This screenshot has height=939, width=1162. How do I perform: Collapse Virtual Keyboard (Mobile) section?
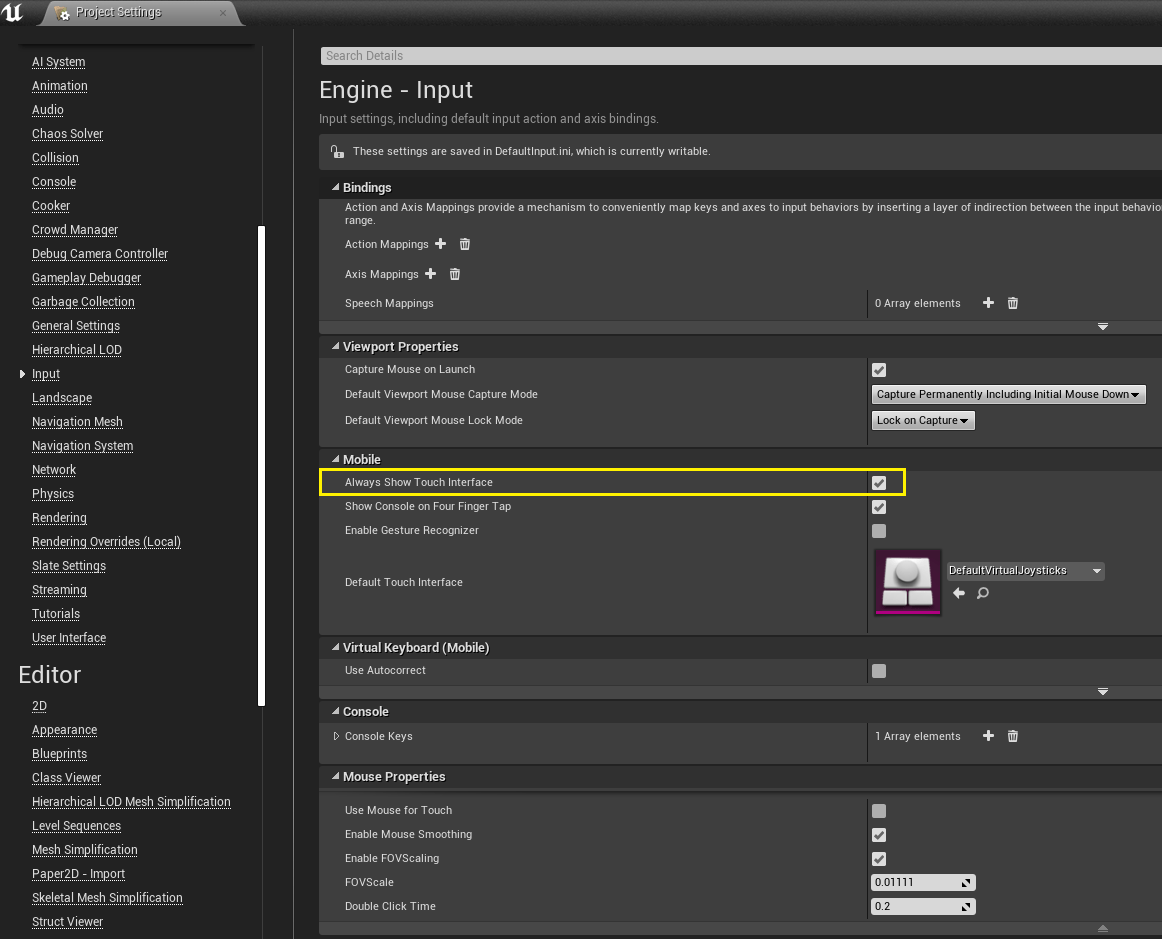pyautogui.click(x=336, y=647)
